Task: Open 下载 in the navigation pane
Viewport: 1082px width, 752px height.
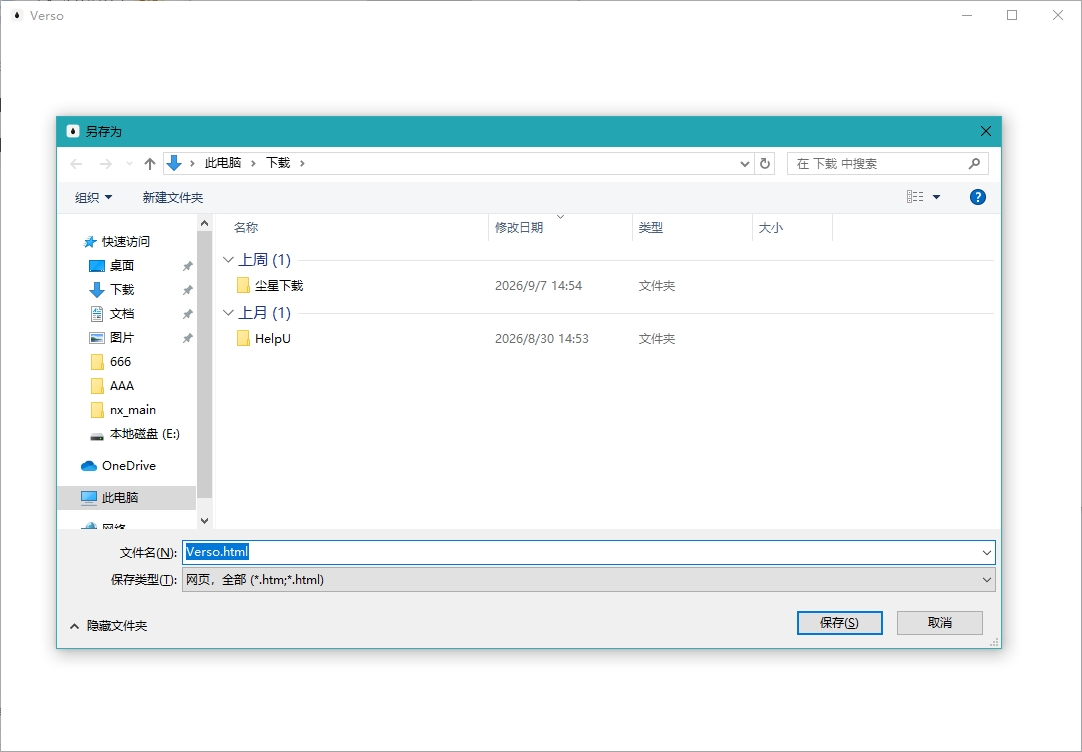Action: pos(121,290)
